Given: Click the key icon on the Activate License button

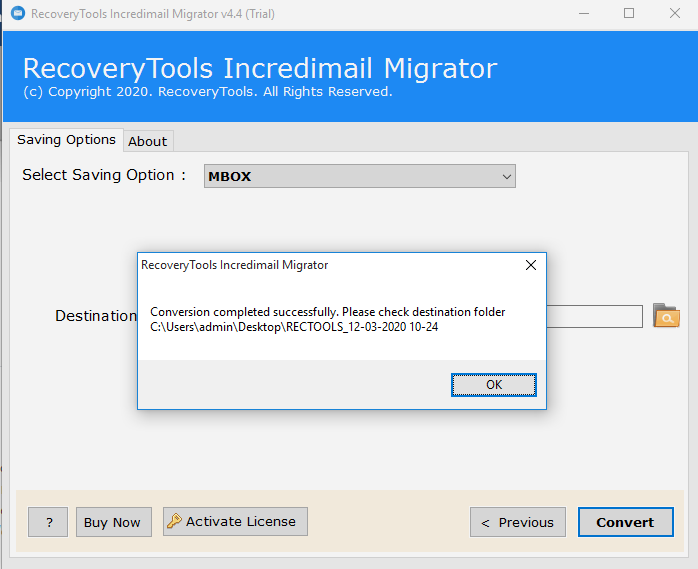Looking at the screenshot, I should (x=174, y=521).
